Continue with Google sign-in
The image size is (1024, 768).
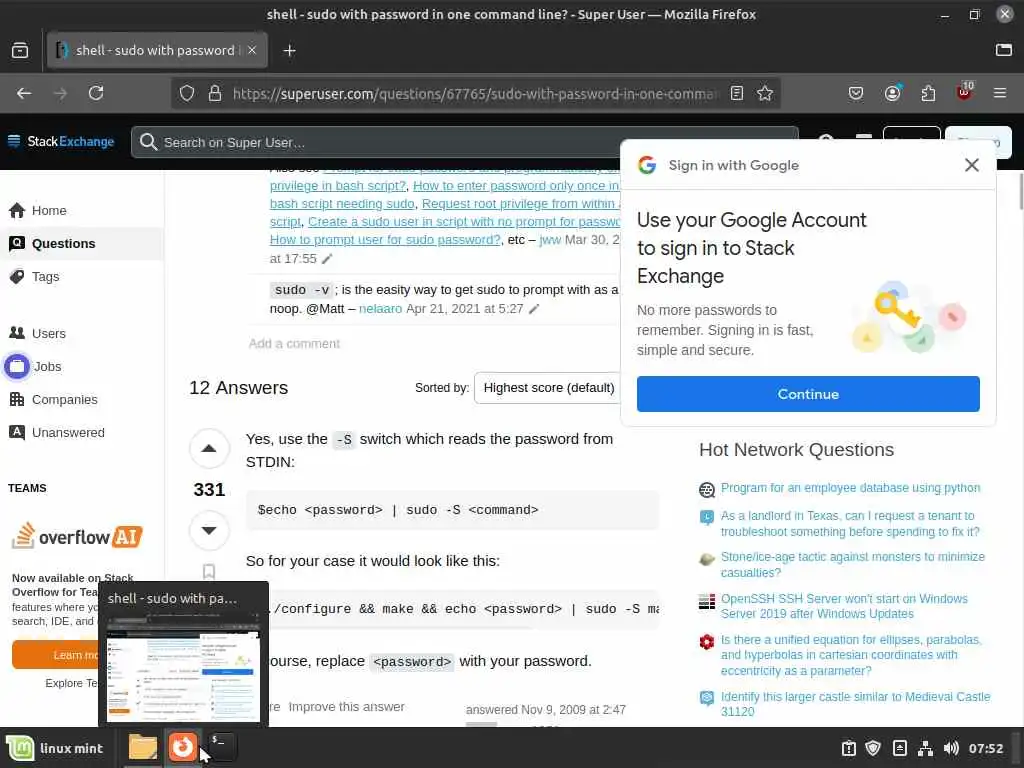[808, 394]
